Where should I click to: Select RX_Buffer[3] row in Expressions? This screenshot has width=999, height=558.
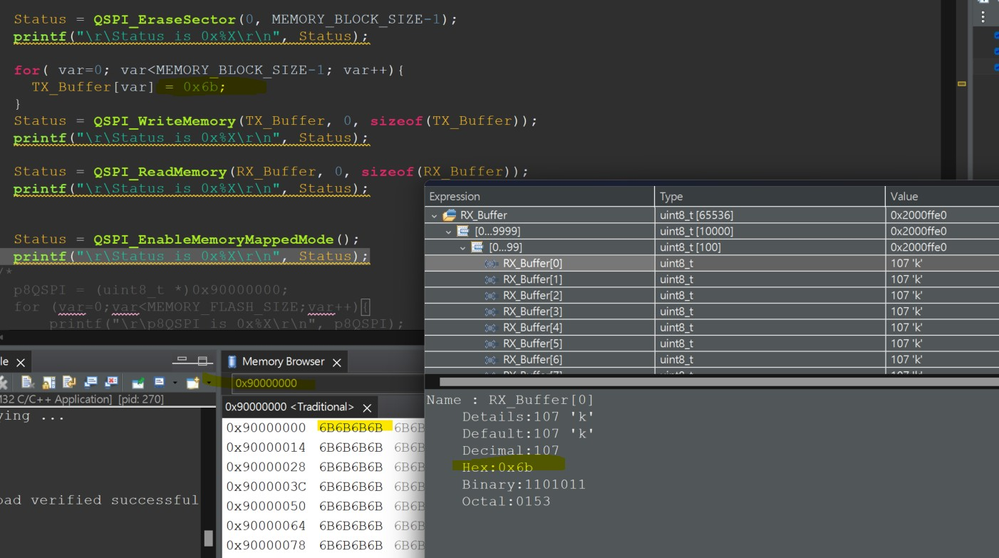(532, 311)
